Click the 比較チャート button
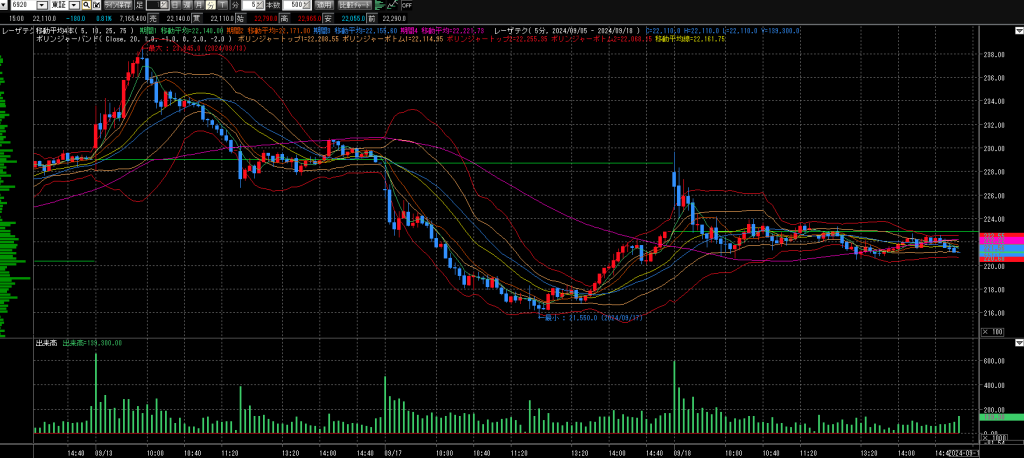Image resolution: width=1024 pixels, height=458 pixels. click(x=355, y=5)
